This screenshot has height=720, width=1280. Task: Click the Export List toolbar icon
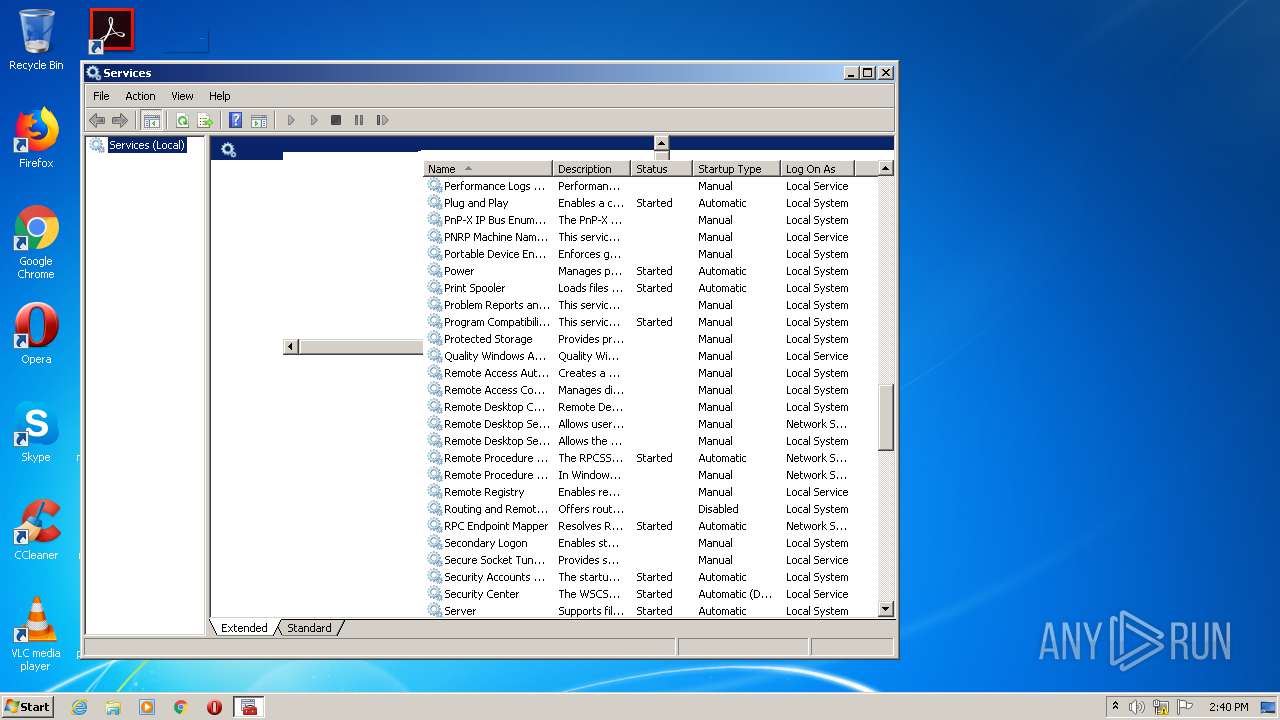click(x=205, y=120)
